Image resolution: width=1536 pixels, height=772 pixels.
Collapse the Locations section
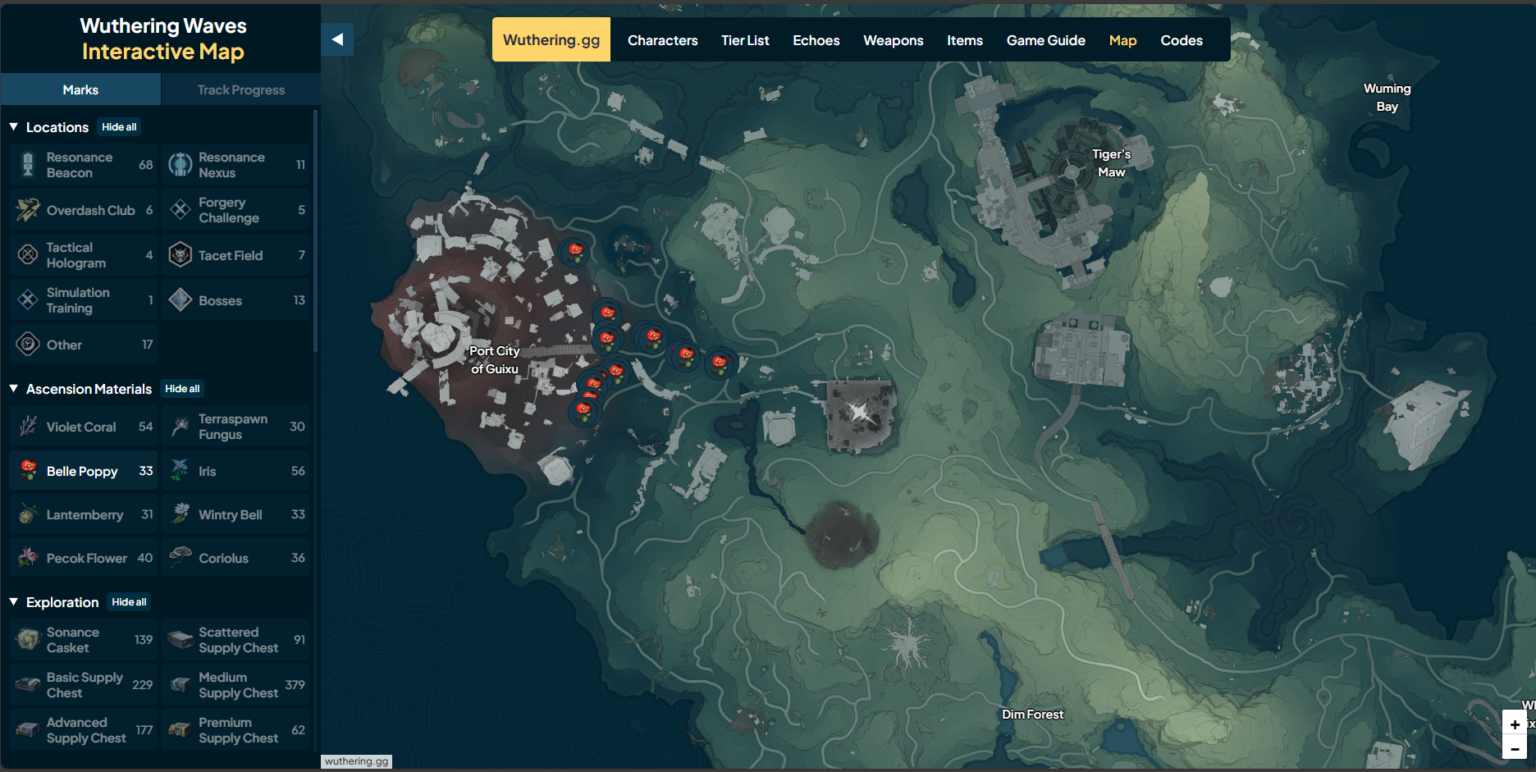pos(12,127)
